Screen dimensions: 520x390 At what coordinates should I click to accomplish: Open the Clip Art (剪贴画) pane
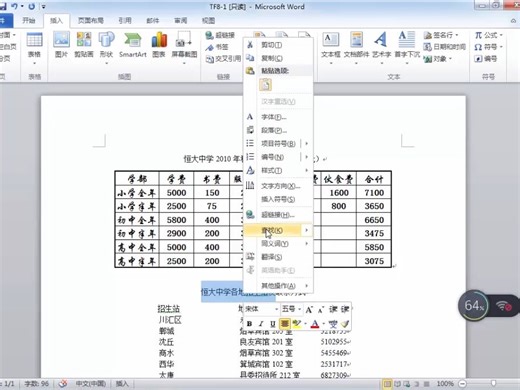[x=84, y=45]
